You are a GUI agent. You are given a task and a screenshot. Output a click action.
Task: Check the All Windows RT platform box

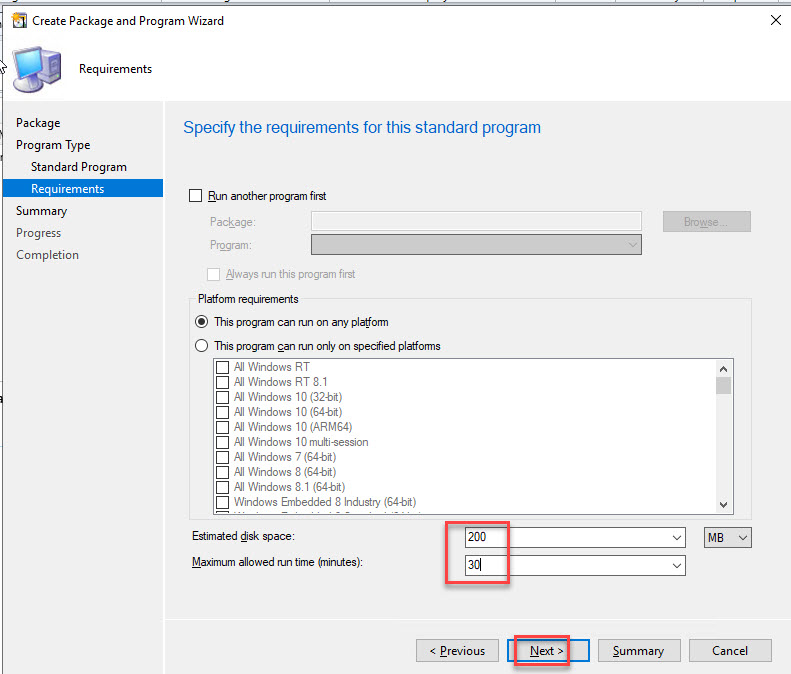coord(223,367)
